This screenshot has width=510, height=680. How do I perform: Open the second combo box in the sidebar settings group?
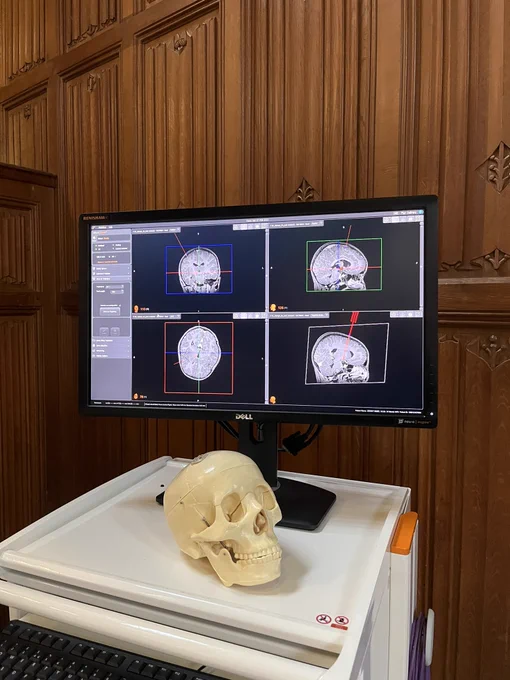point(117,291)
